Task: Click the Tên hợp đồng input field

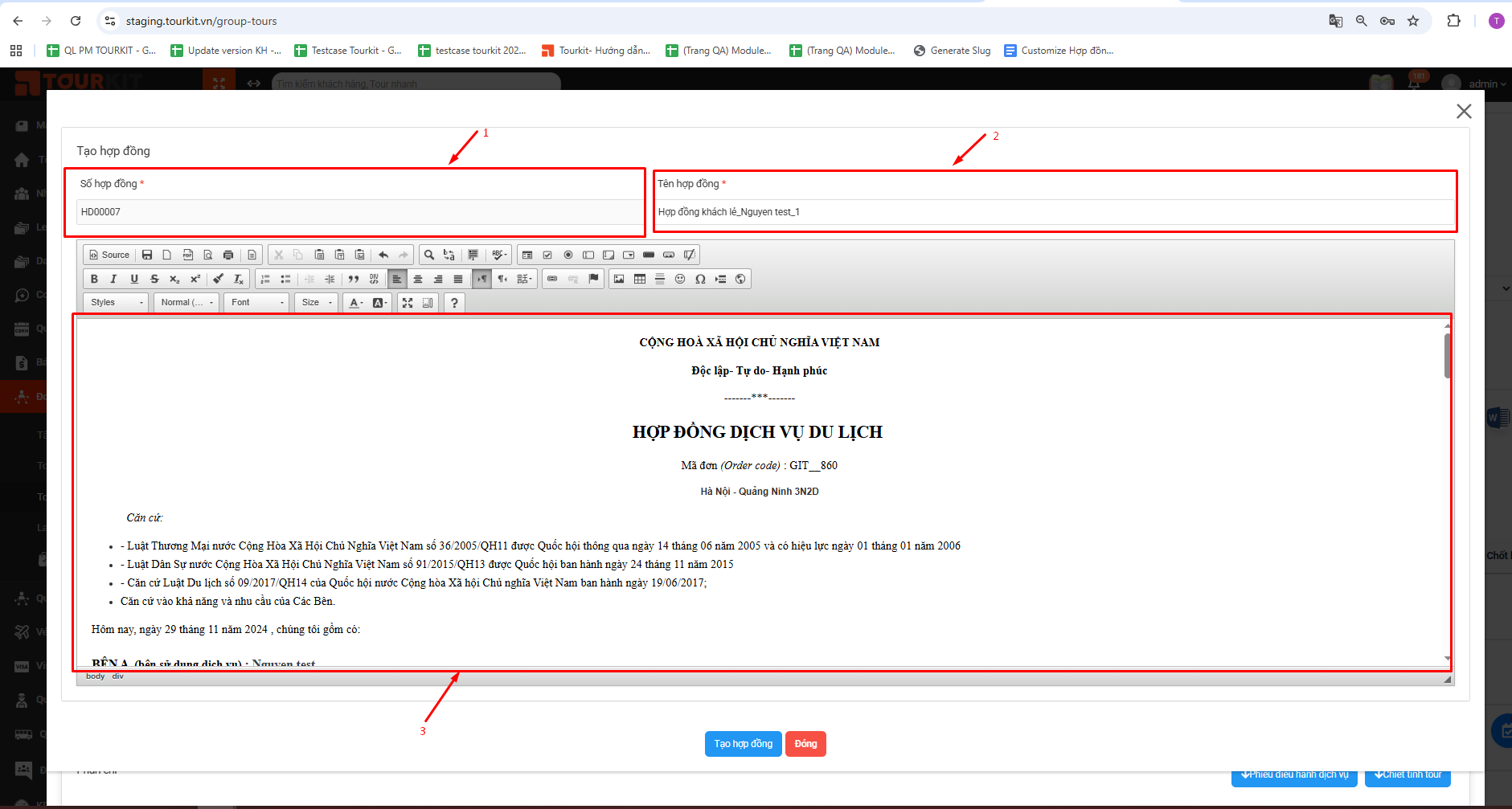Action: click(1054, 212)
